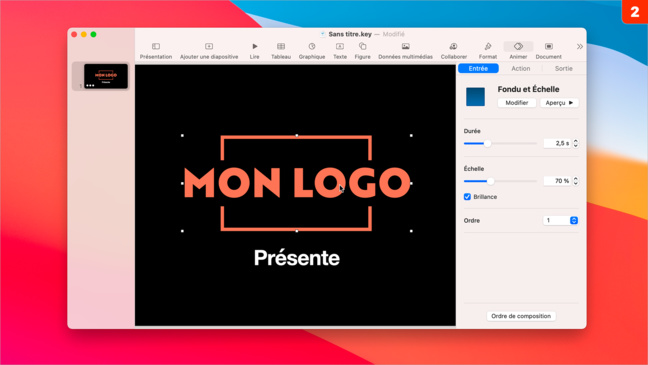Screen dimensions: 648x365
Task: Open the Document inspector
Action: 548,46
